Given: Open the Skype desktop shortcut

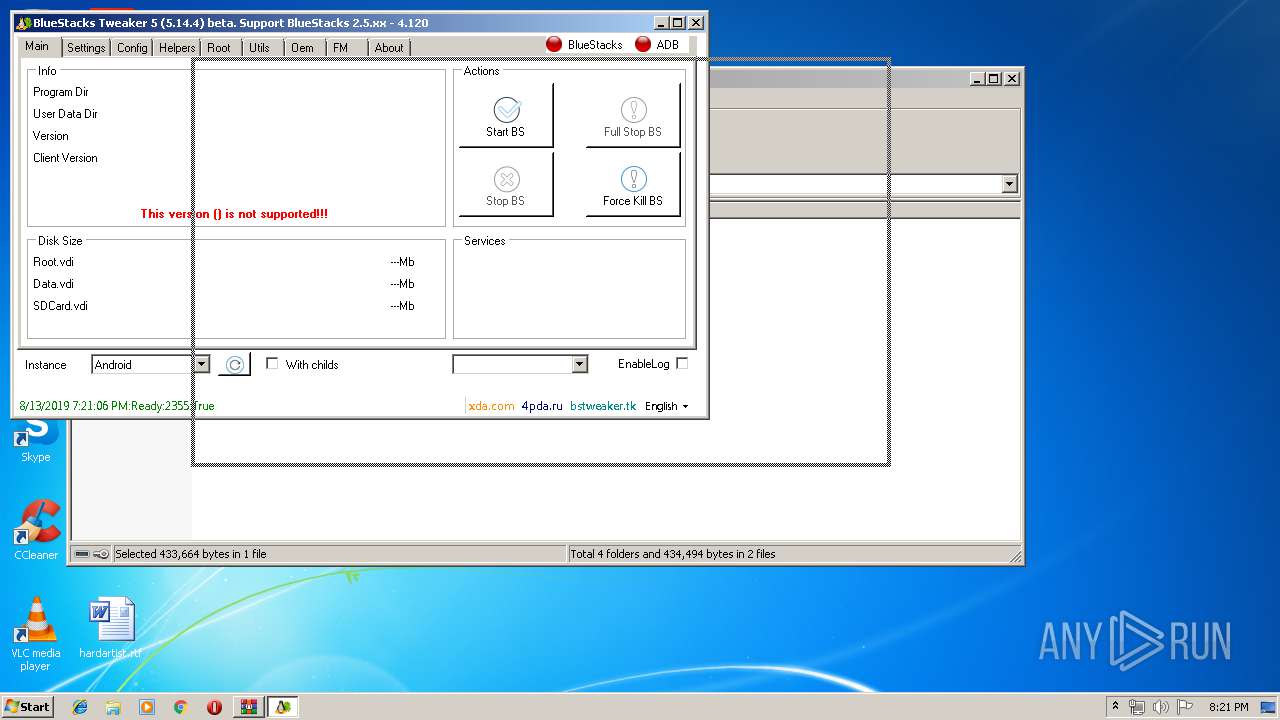Looking at the screenshot, I should coord(36,440).
